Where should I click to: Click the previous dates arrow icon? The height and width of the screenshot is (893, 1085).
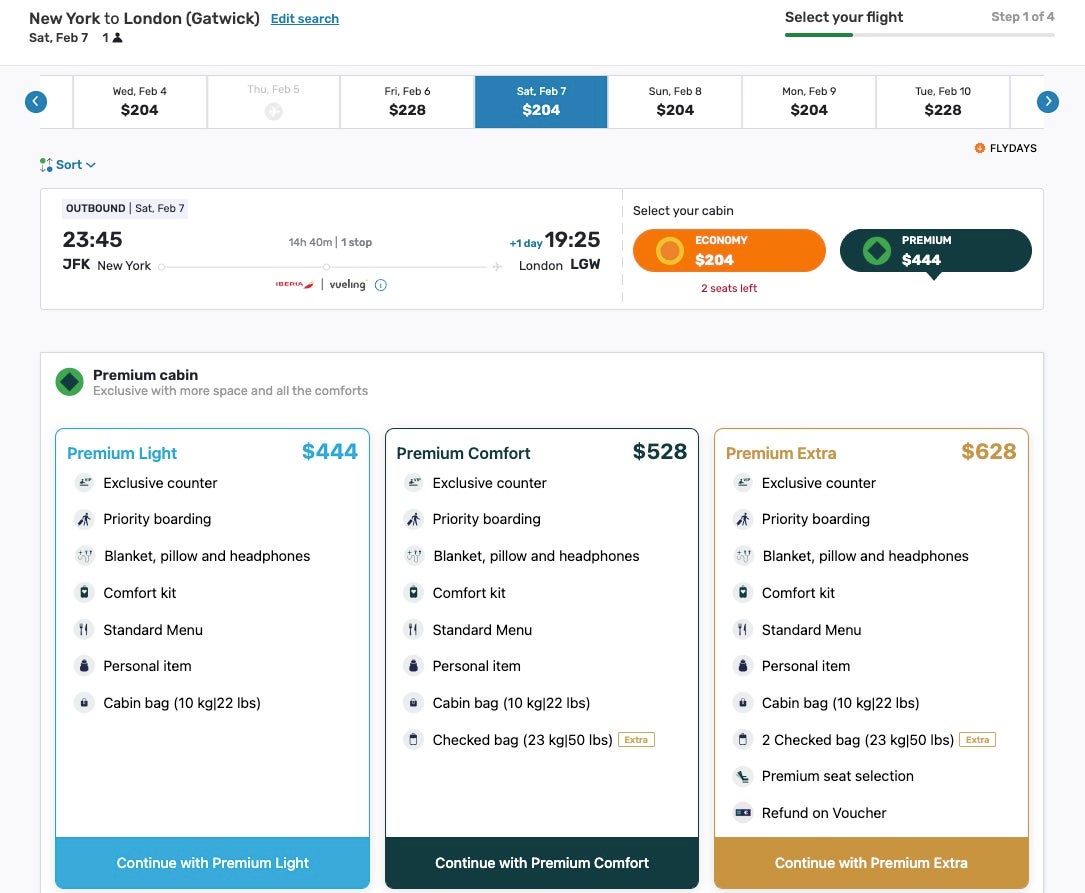(36, 101)
